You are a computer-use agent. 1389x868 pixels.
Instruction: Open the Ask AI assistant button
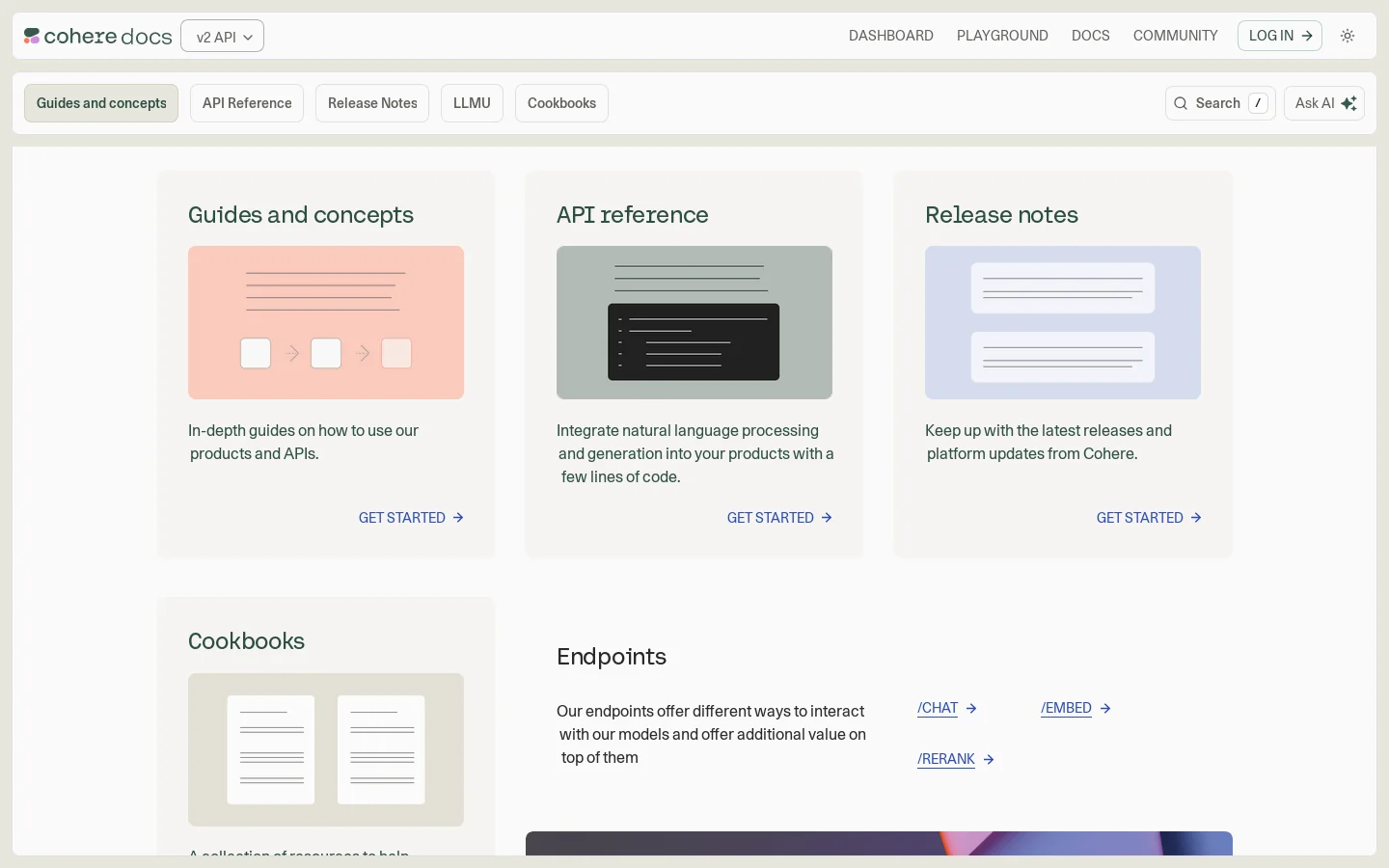tap(1324, 103)
